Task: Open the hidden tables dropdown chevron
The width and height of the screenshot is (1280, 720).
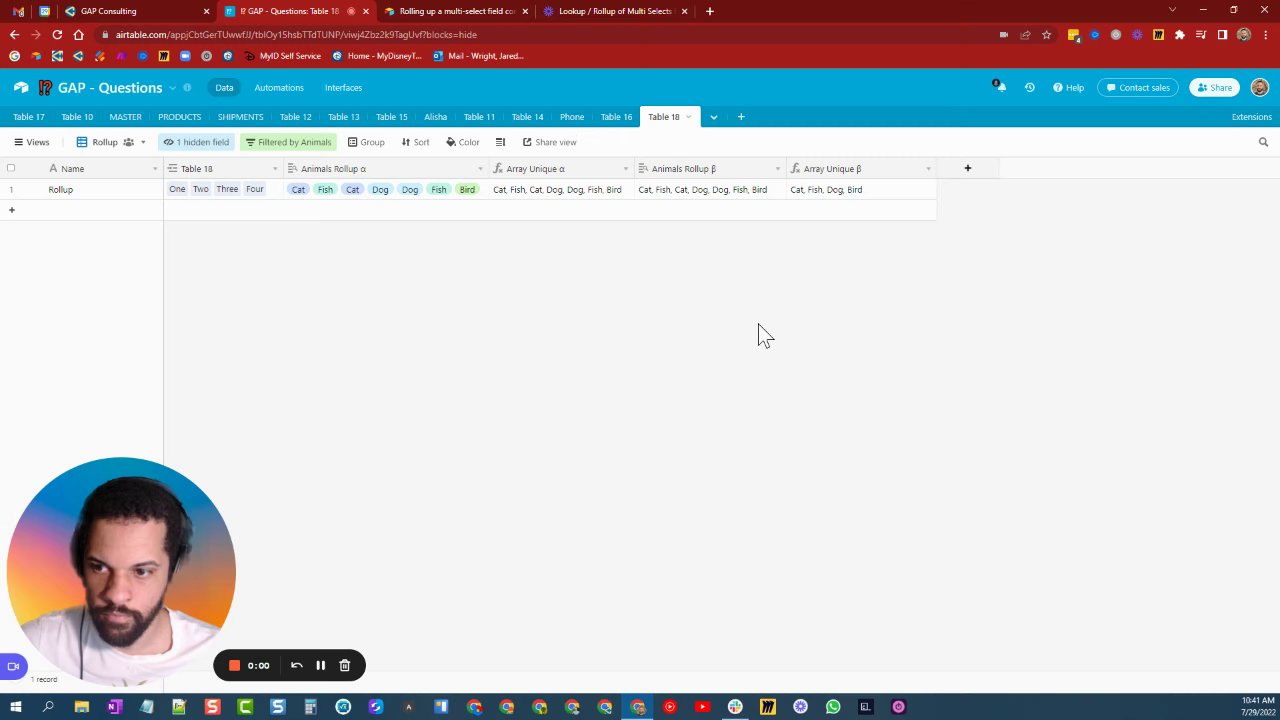Action: pyautogui.click(x=713, y=117)
